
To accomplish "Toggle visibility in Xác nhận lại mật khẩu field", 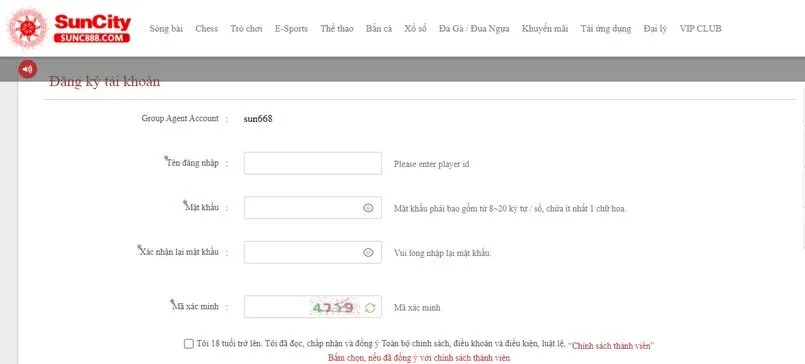I will [368, 252].
